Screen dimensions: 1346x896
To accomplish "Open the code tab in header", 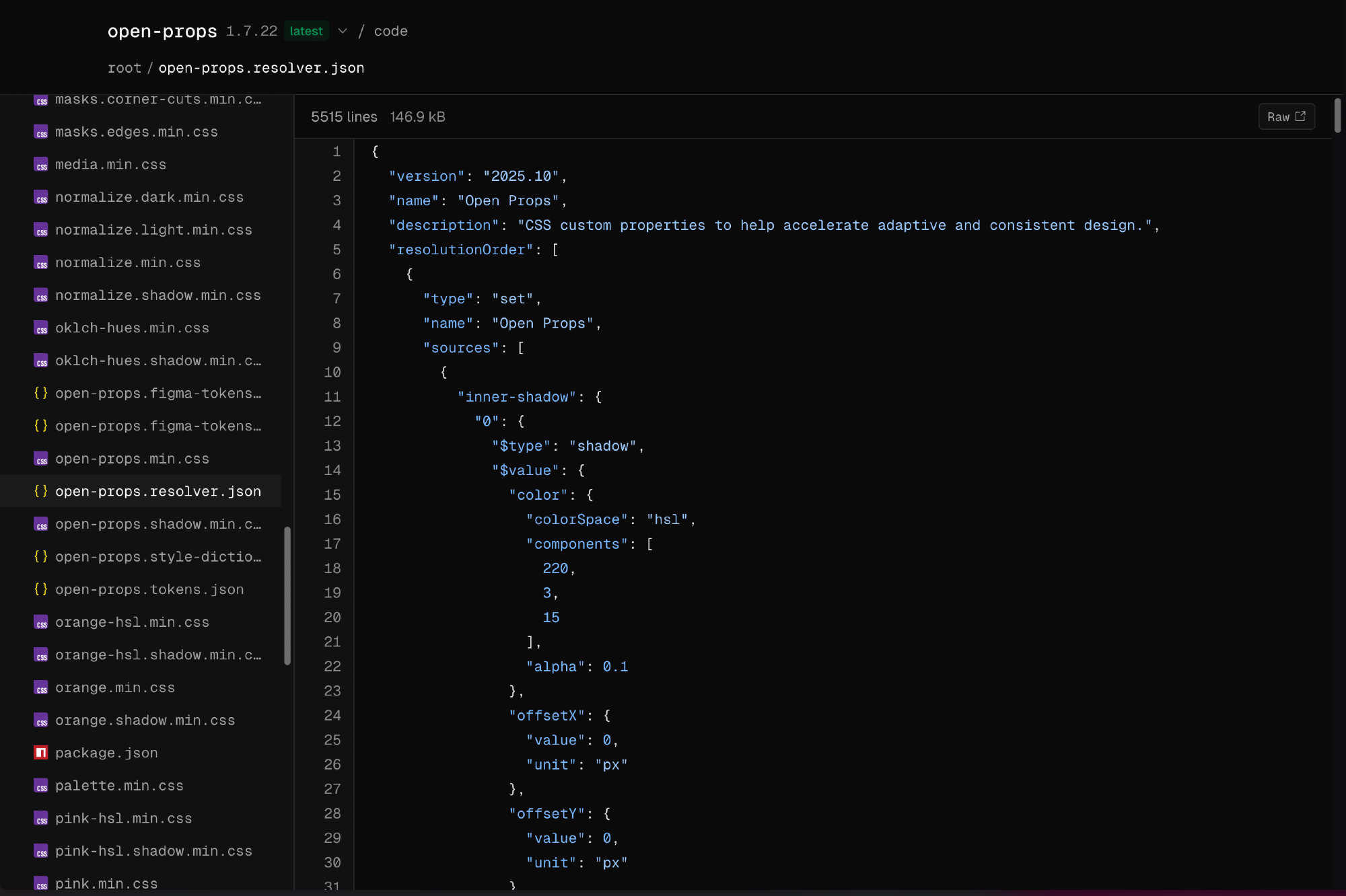I will tap(390, 31).
